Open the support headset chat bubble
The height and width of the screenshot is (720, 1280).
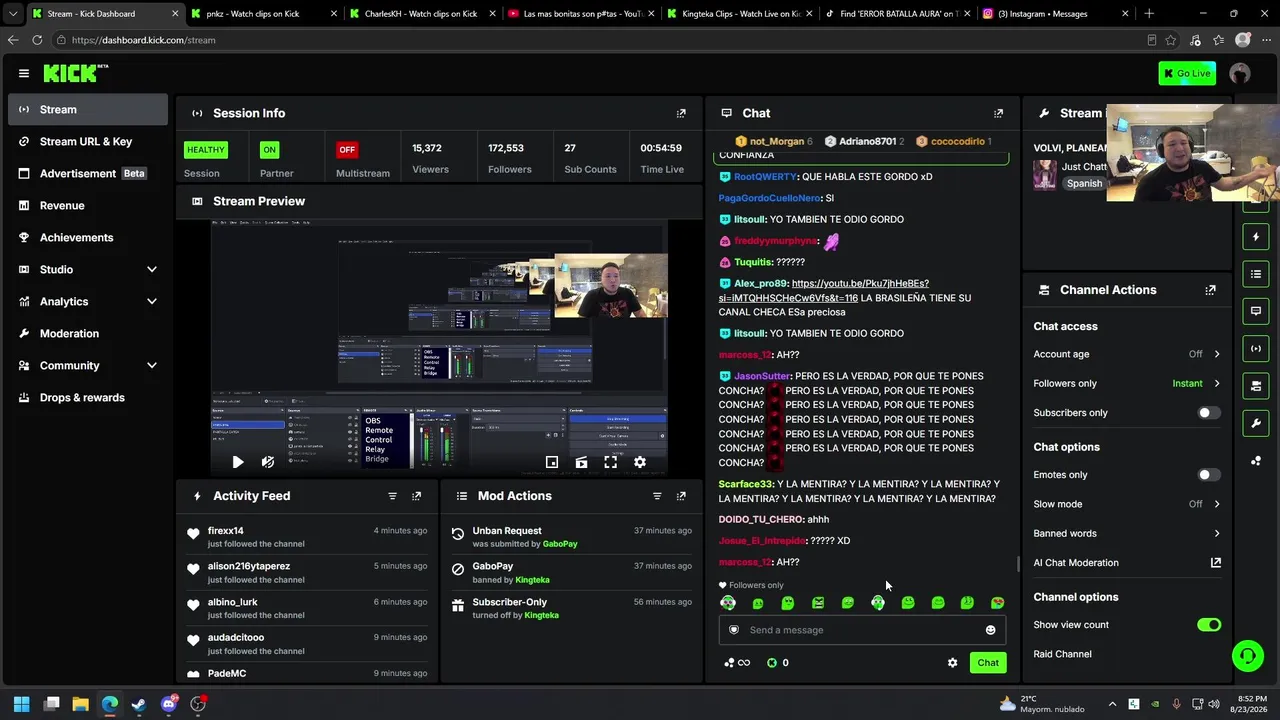pyautogui.click(x=1247, y=656)
